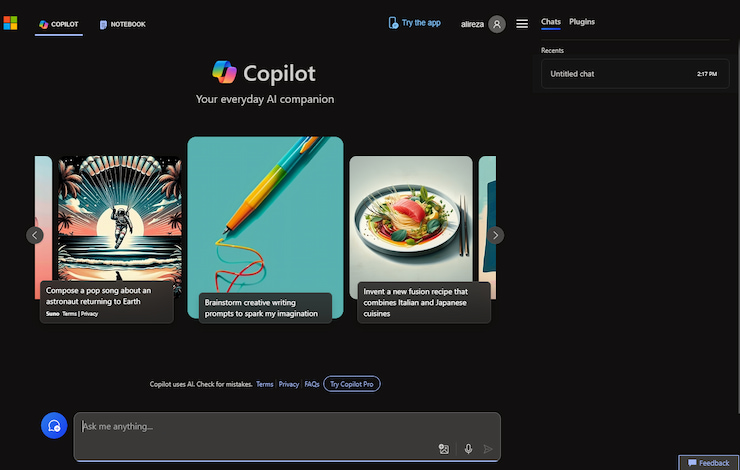This screenshot has height=470, width=740.
Task: Open the Terms link in the disclaimer
Action: [265, 384]
